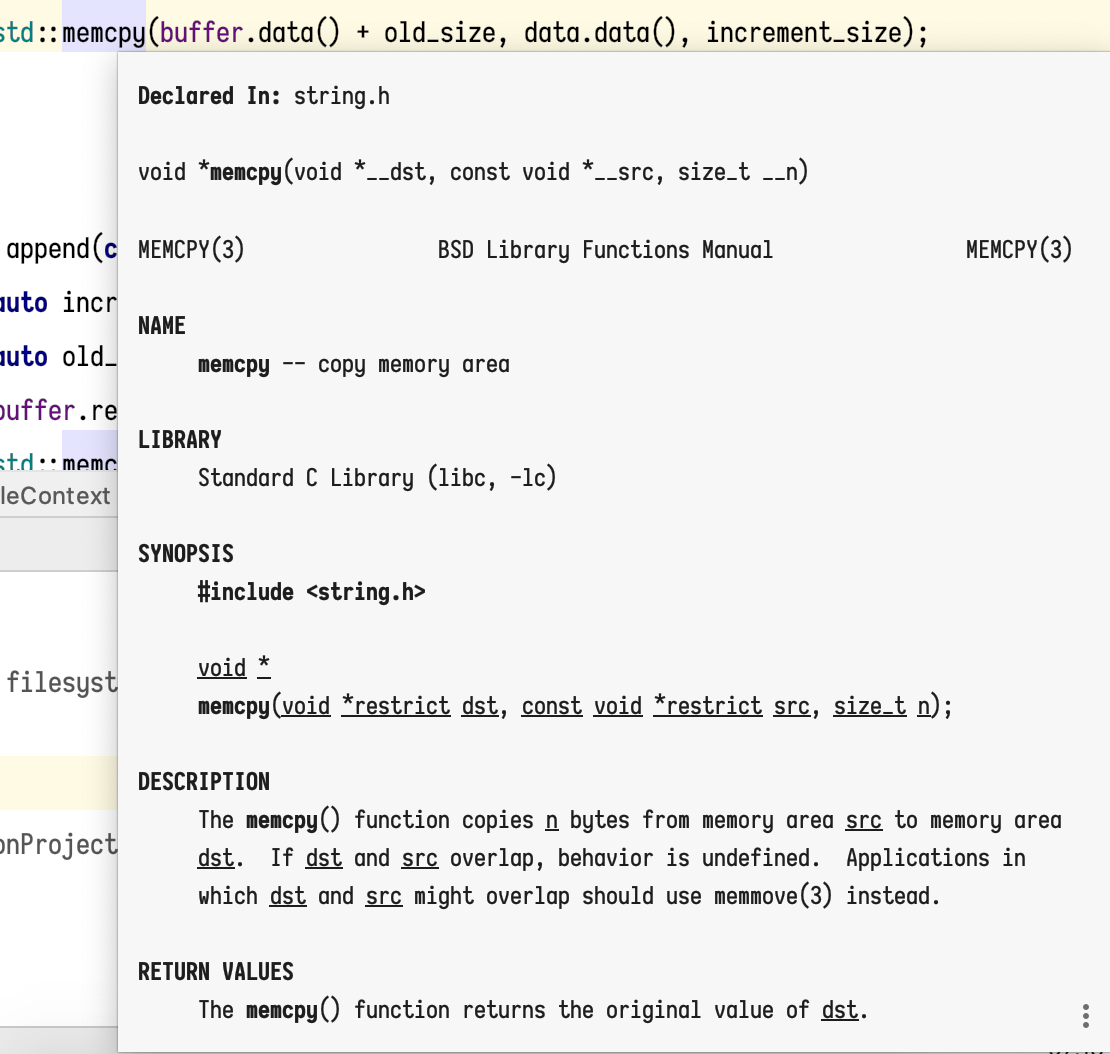Click string.h in the Declared In line
This screenshot has width=1110, height=1054.
point(341,96)
